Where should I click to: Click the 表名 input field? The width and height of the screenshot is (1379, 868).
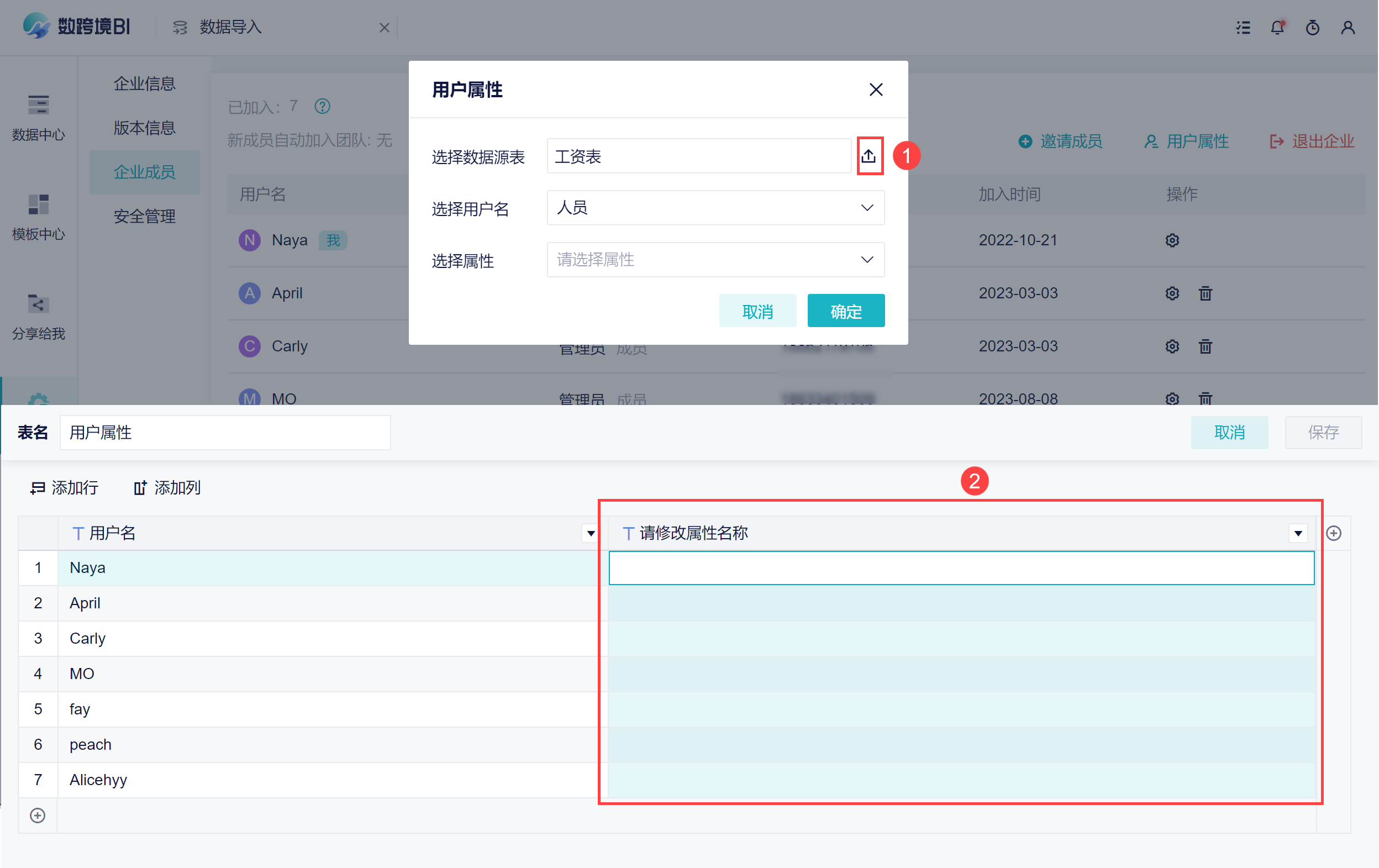pos(224,432)
